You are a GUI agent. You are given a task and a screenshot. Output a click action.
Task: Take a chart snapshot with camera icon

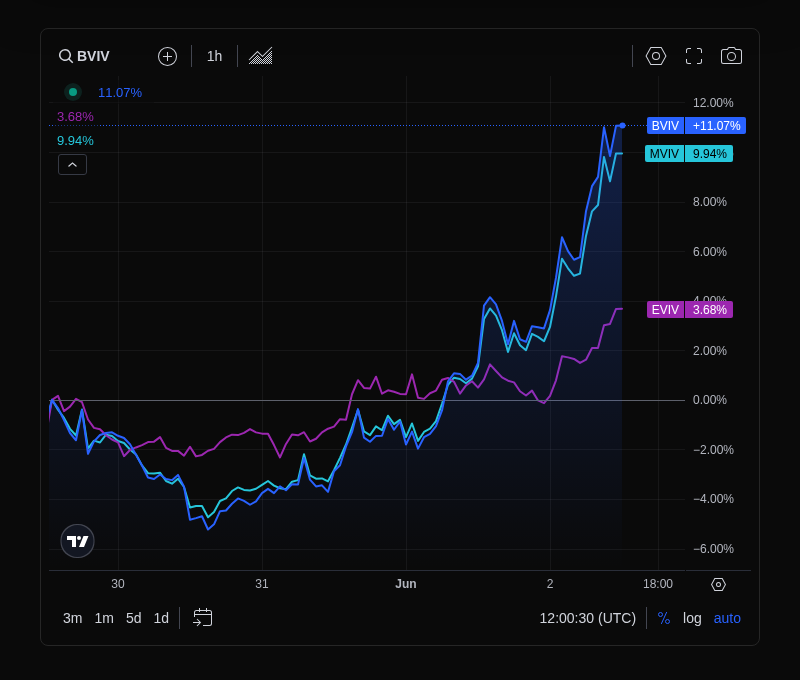(x=731, y=56)
